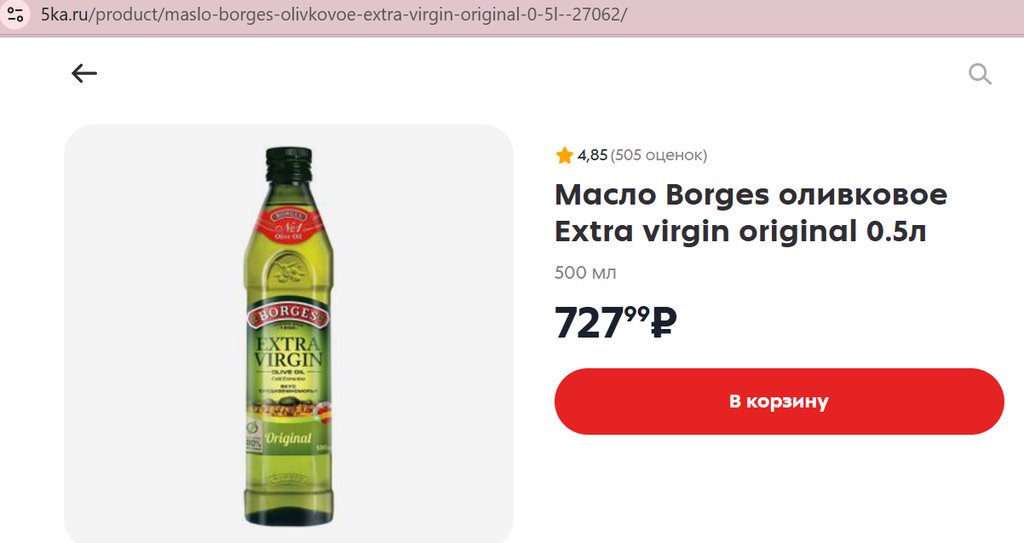
Task: Click the 4,85 rating value
Action: [592, 156]
